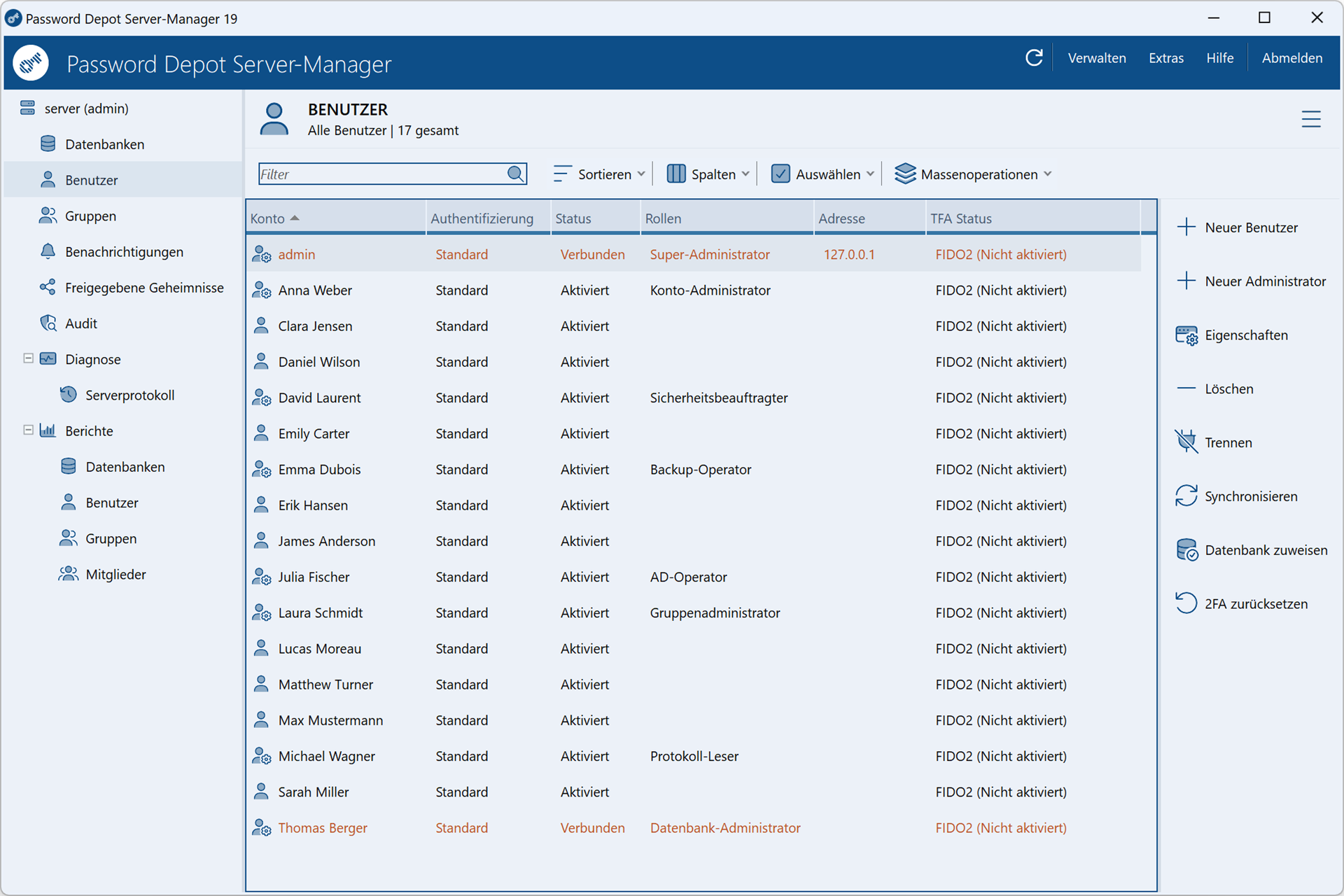1344x896 pixels.
Task: Toggle the Auswählen checkbox icon
Action: point(780,174)
